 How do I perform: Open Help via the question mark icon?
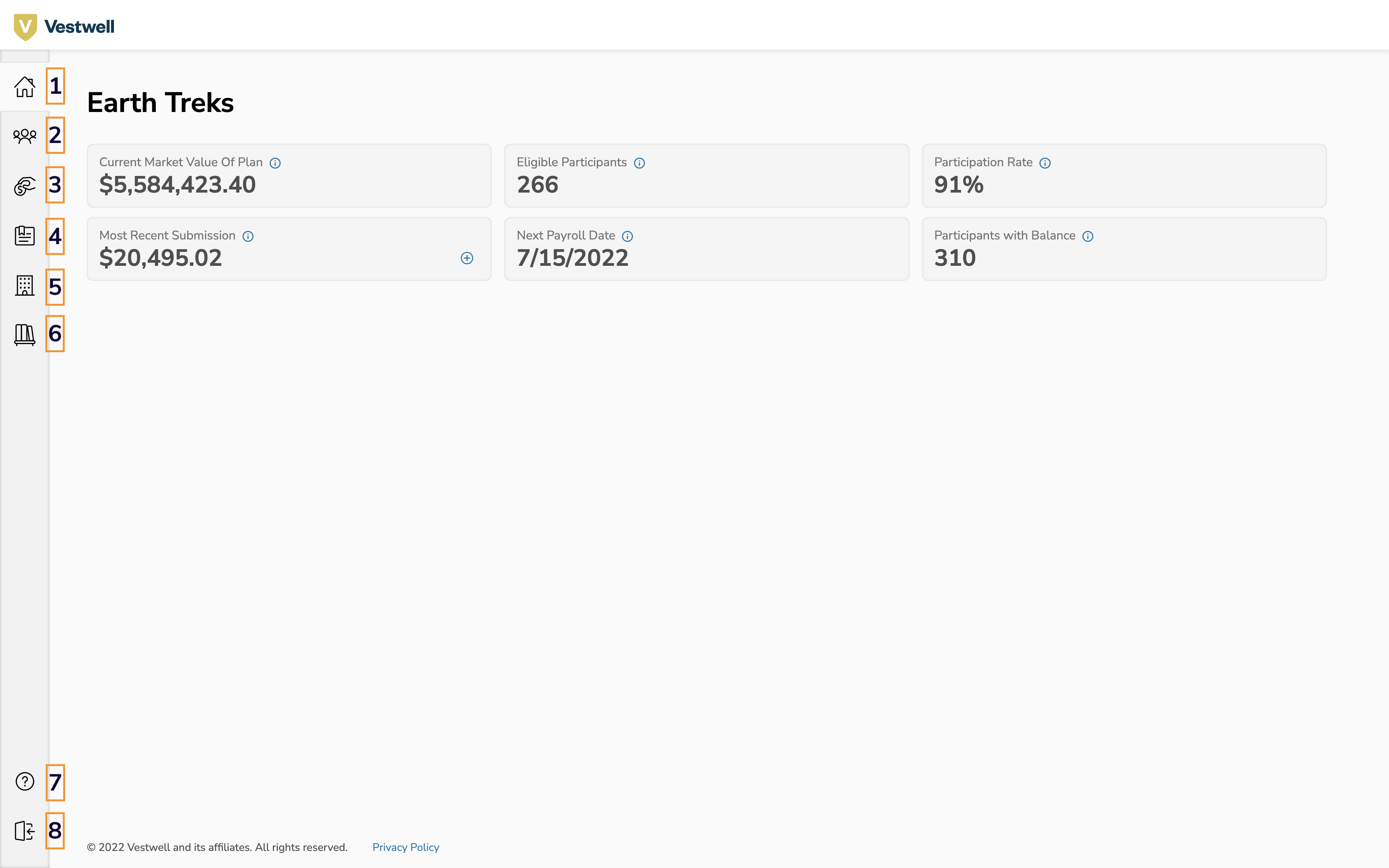(x=25, y=782)
